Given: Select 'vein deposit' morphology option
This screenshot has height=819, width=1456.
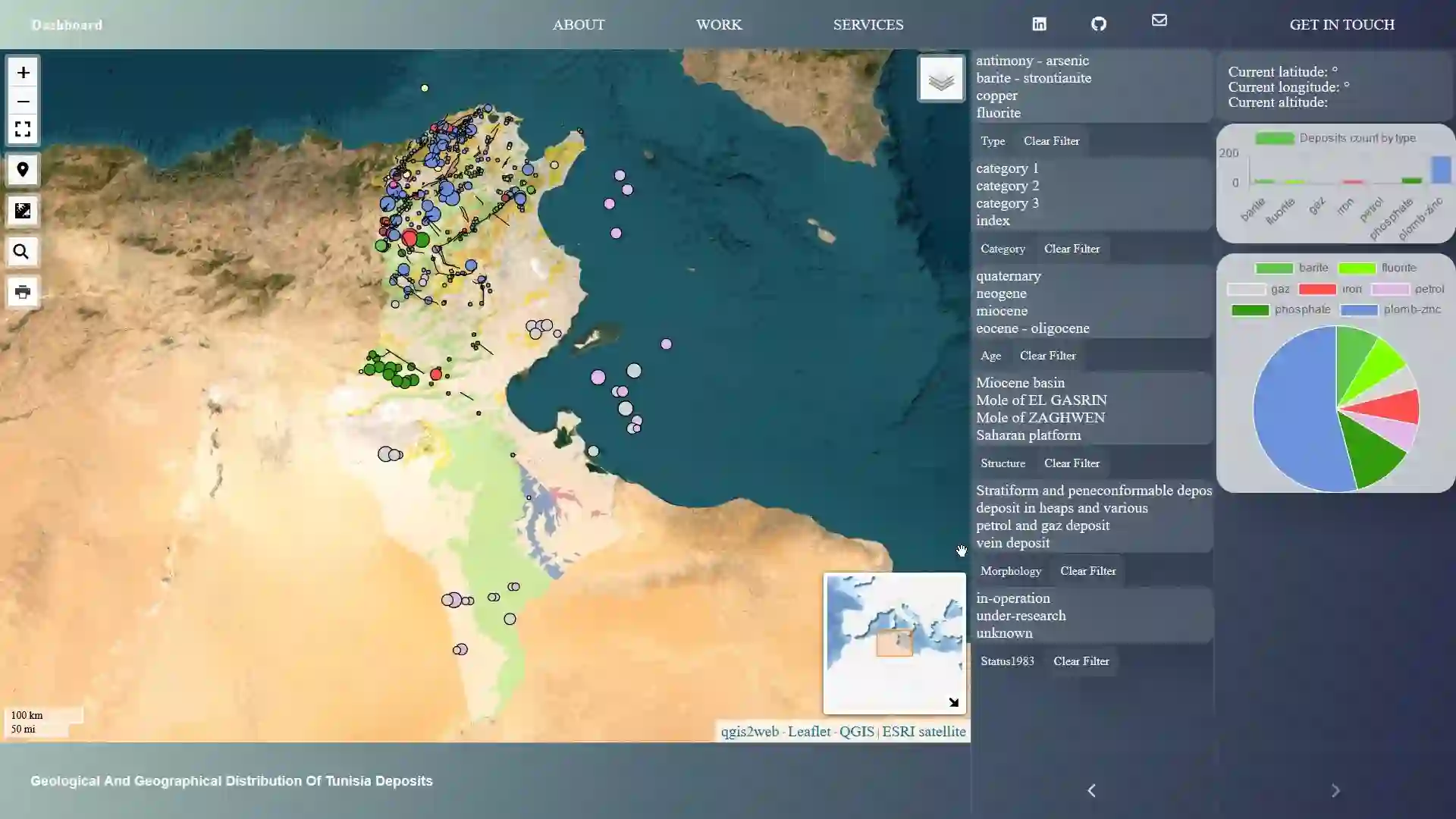Looking at the screenshot, I should pos(1012,543).
